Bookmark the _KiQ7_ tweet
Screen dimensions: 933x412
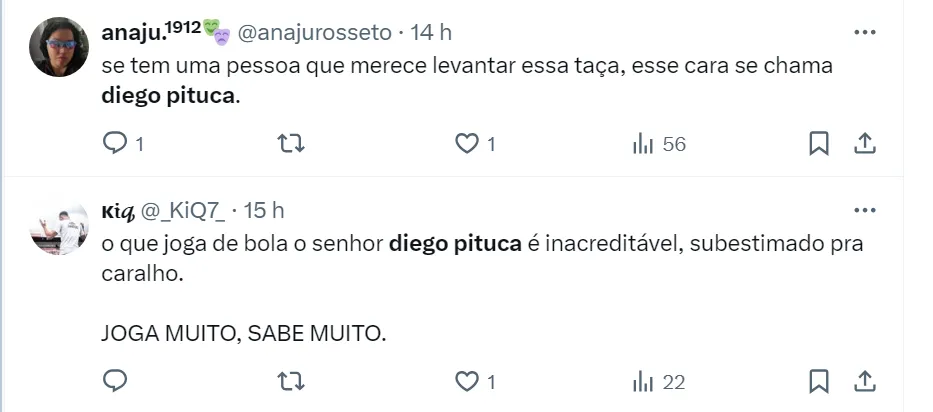(818, 381)
